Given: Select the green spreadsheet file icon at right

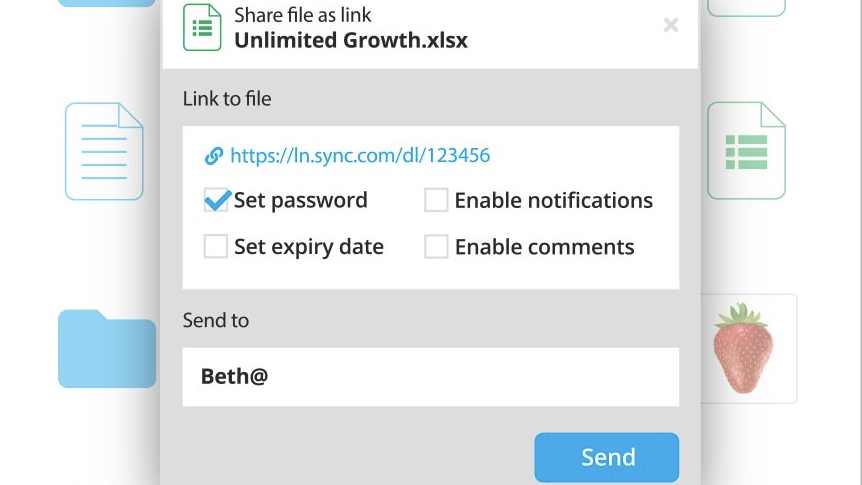Looking at the screenshot, I should coord(746,151).
